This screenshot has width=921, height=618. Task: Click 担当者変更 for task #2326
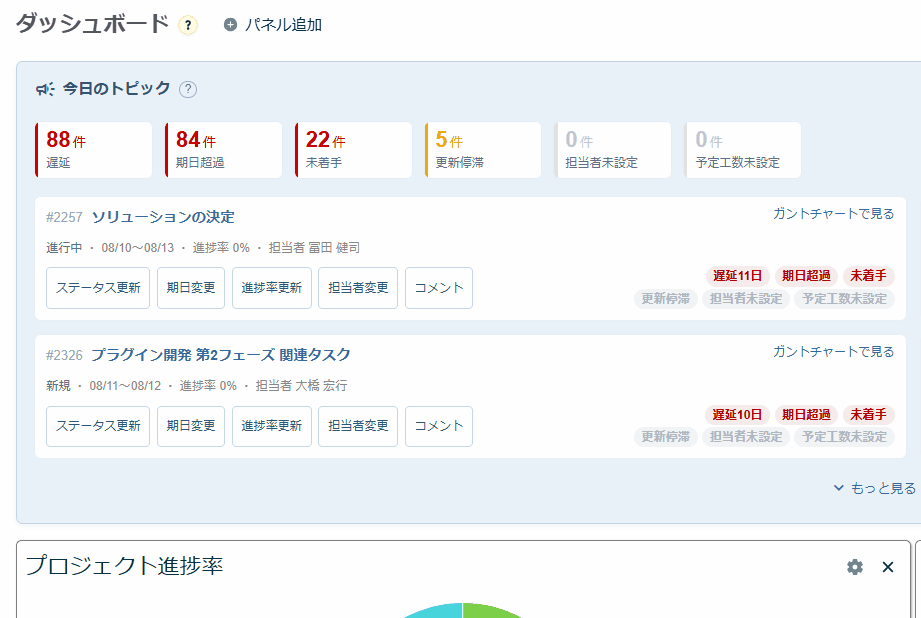358,426
